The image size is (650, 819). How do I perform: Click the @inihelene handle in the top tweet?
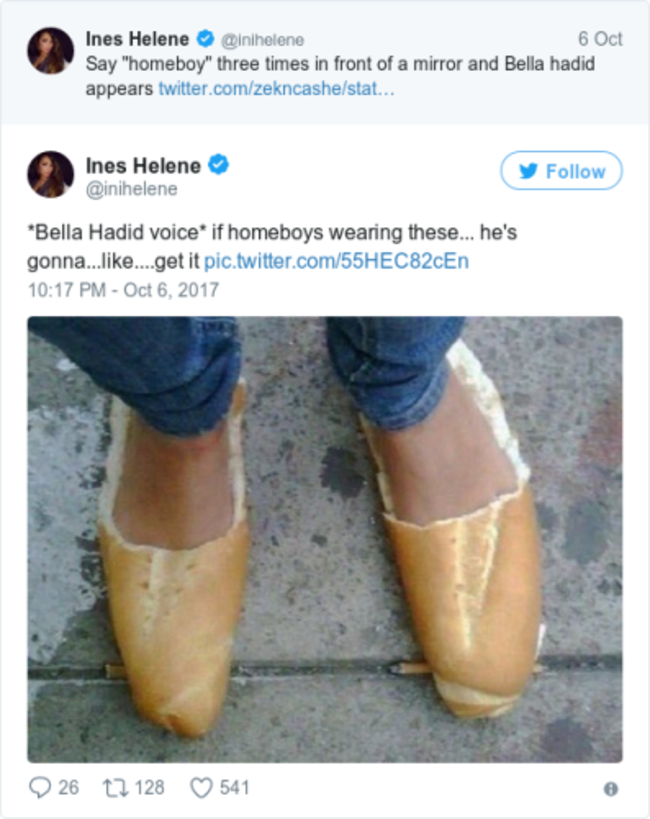[x=262, y=40]
